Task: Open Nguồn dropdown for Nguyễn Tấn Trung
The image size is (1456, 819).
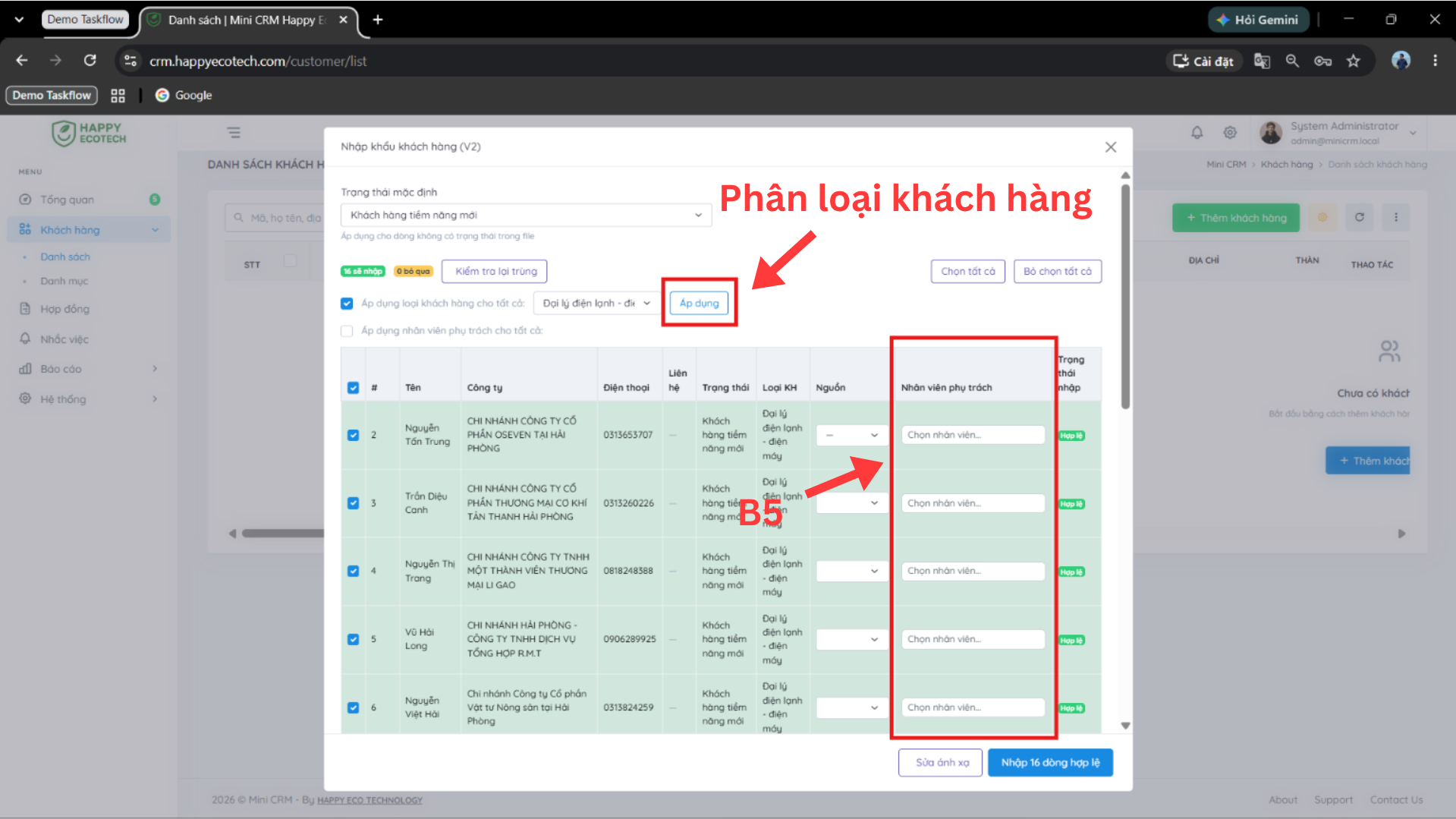Action: tap(851, 436)
